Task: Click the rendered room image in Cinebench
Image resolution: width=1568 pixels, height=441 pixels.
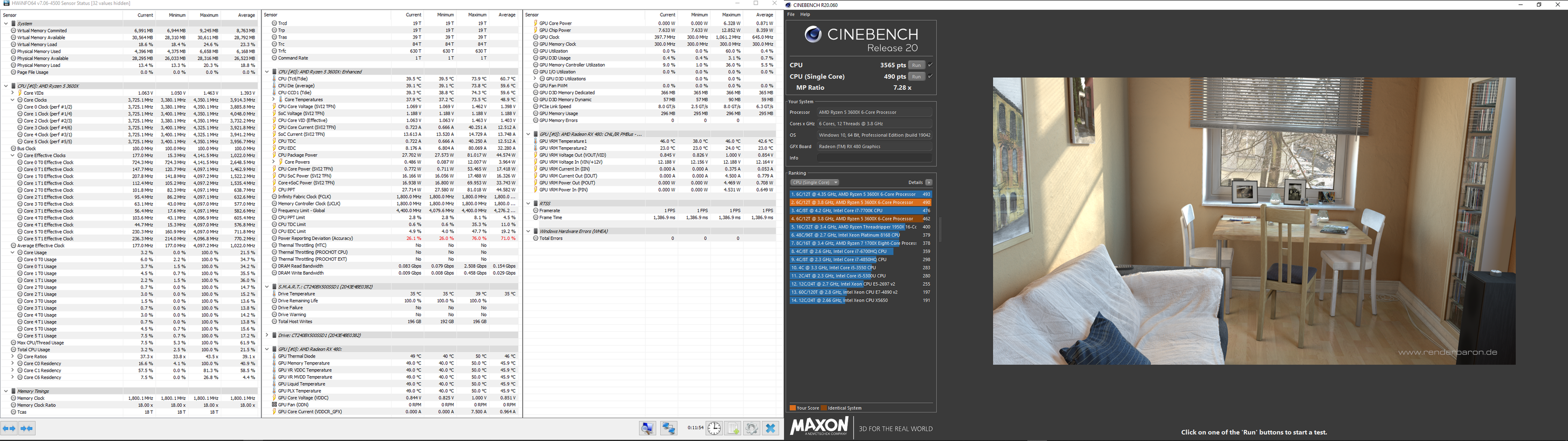Action: tap(1254, 221)
